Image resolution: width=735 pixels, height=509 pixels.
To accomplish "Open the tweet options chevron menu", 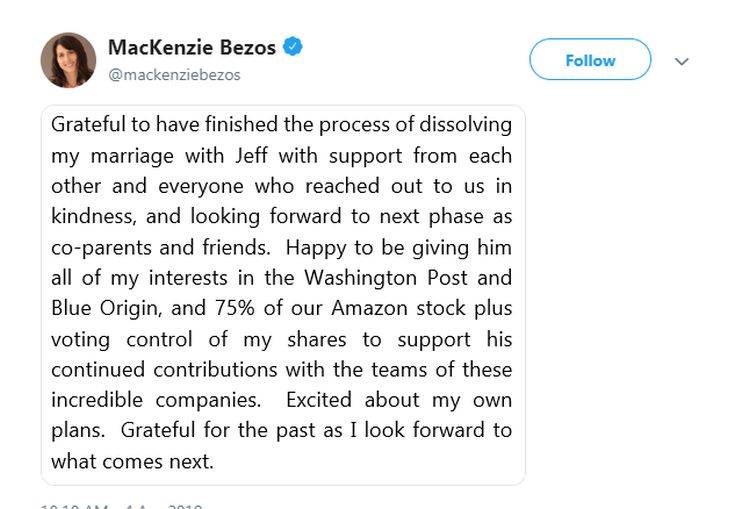I will (x=682, y=61).
